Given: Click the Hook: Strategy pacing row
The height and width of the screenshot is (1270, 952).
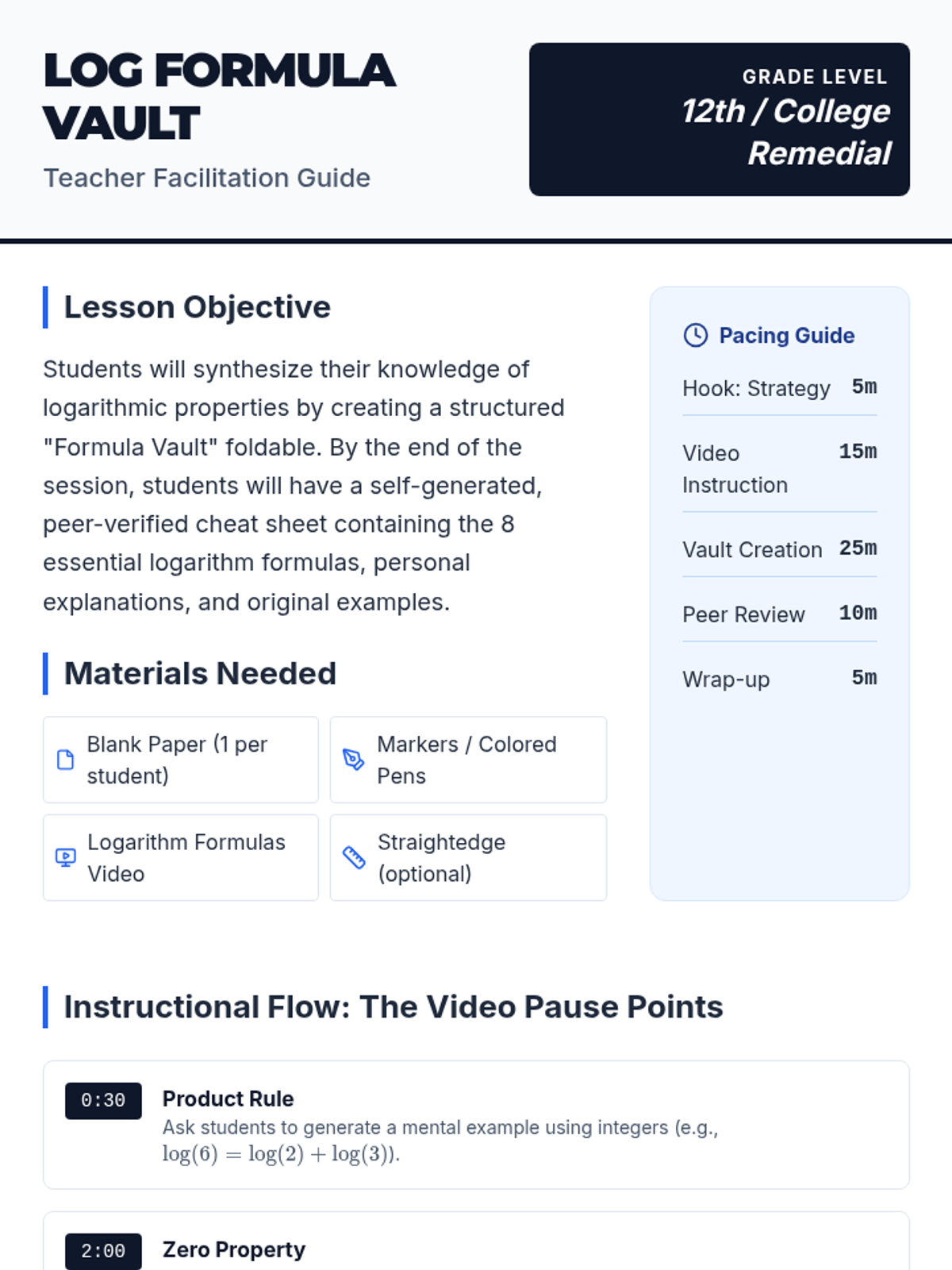Looking at the screenshot, I should [779, 388].
